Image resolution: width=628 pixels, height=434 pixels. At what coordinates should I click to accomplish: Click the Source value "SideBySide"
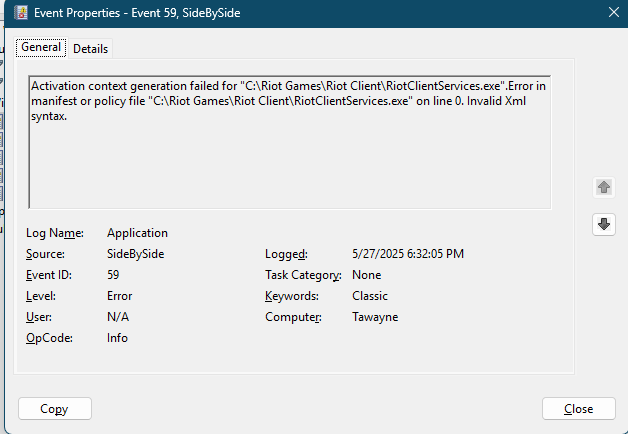click(x=135, y=254)
